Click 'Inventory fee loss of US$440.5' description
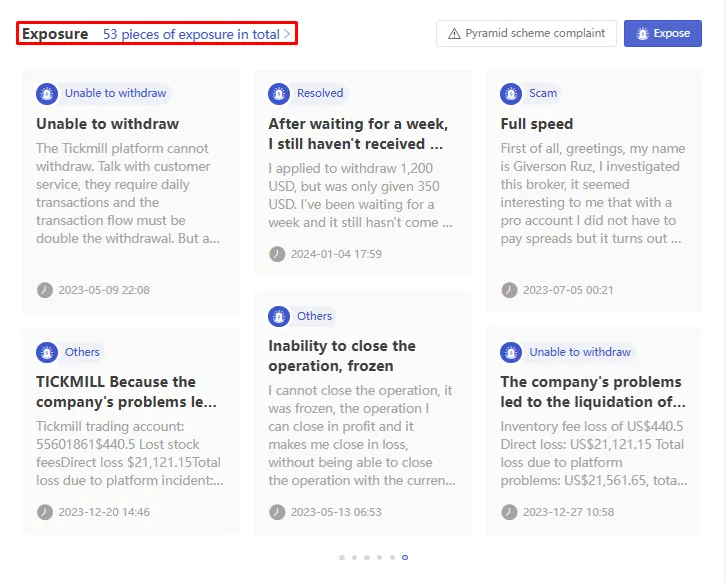Viewport: 726px width, 585px height. [594, 453]
